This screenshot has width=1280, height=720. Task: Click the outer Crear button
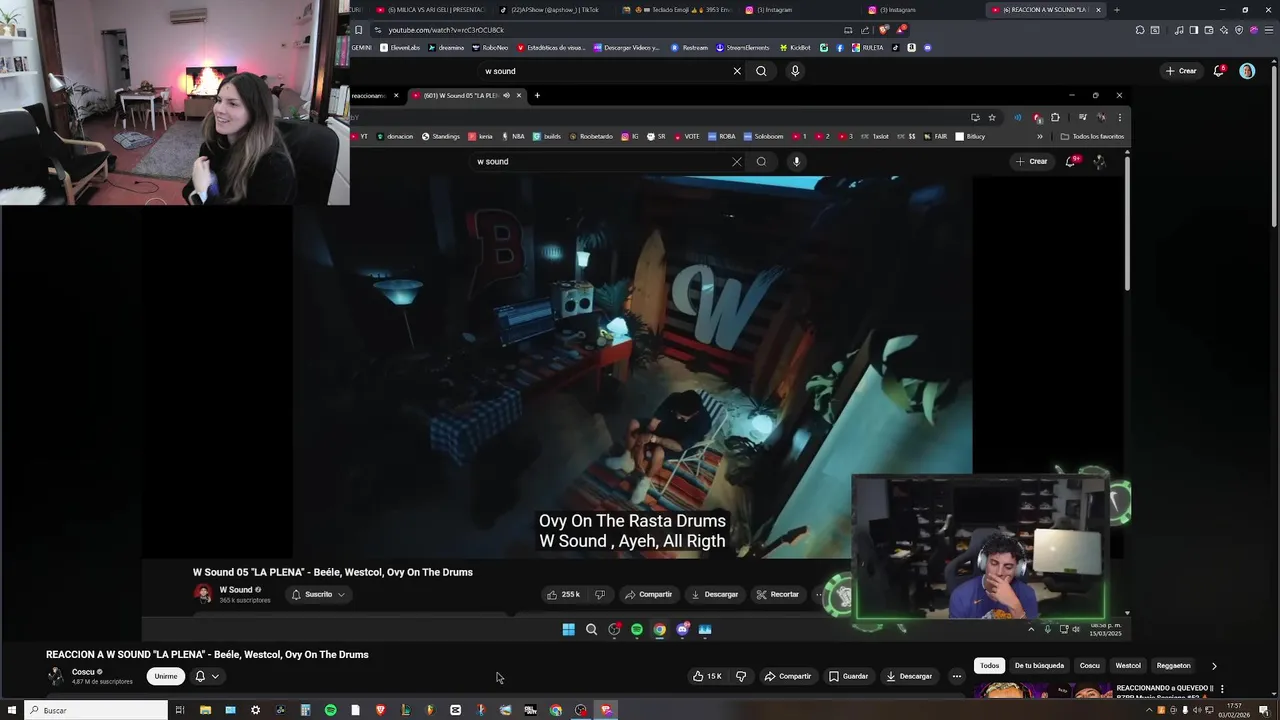click(1181, 71)
